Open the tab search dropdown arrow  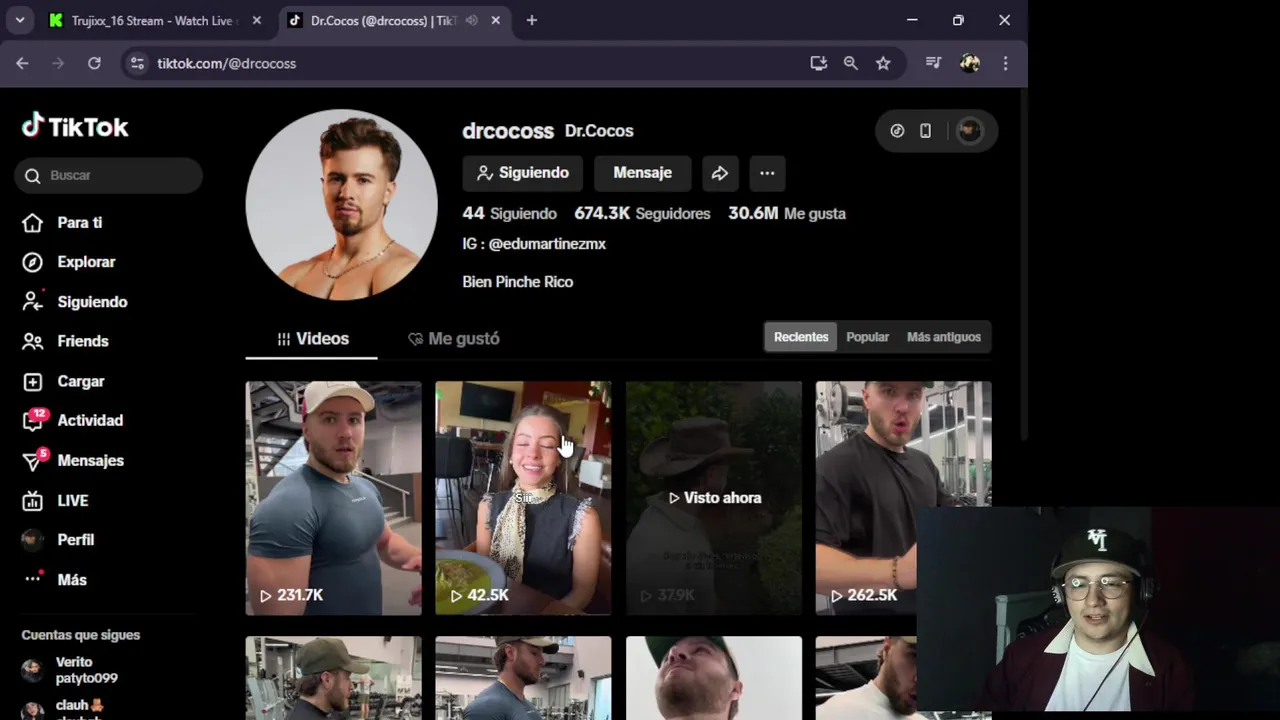point(20,20)
